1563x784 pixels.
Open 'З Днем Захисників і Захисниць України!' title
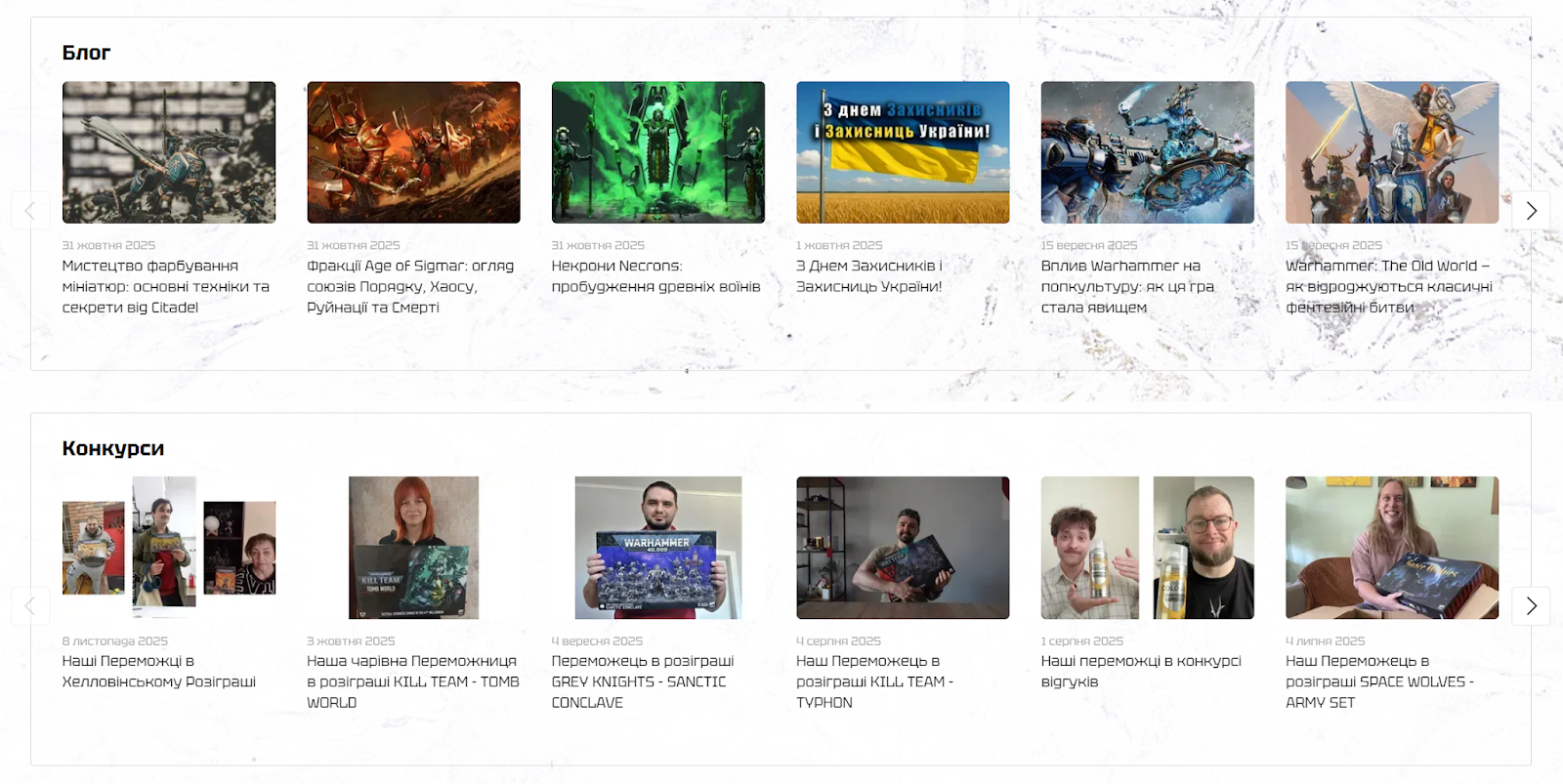pyautogui.click(x=868, y=276)
